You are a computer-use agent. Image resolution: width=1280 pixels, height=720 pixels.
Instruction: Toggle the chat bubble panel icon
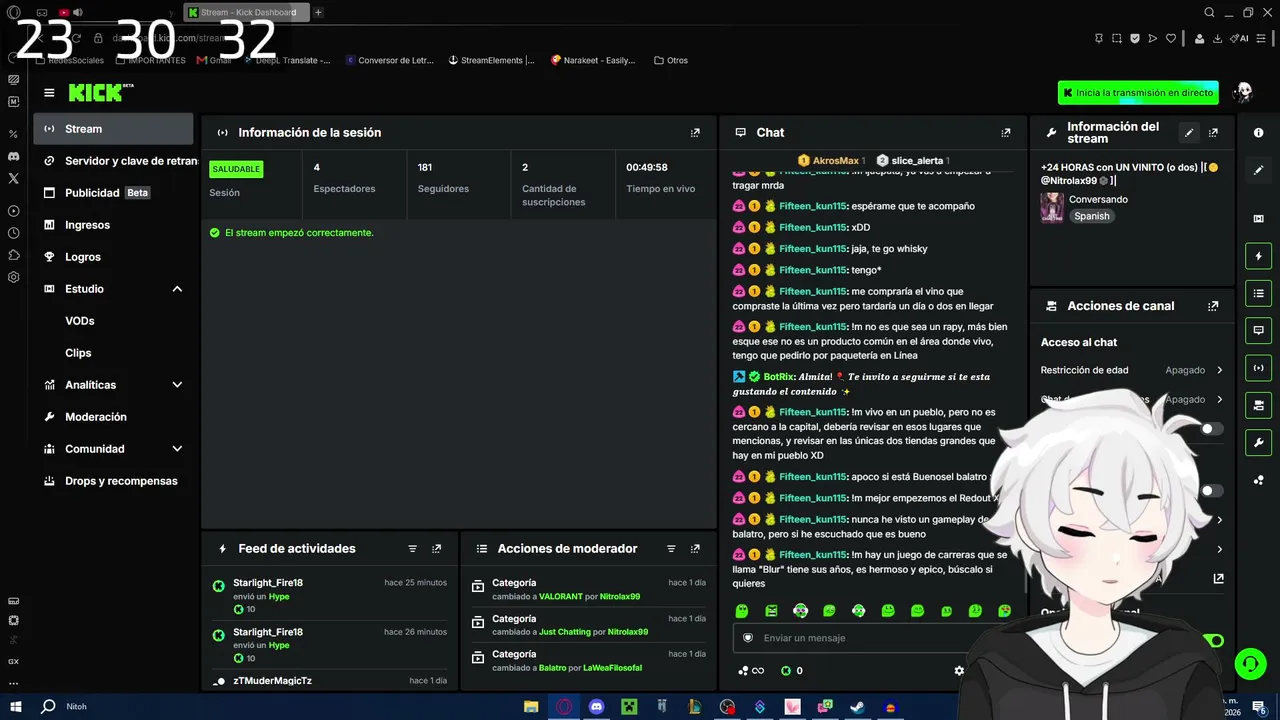tap(1259, 330)
